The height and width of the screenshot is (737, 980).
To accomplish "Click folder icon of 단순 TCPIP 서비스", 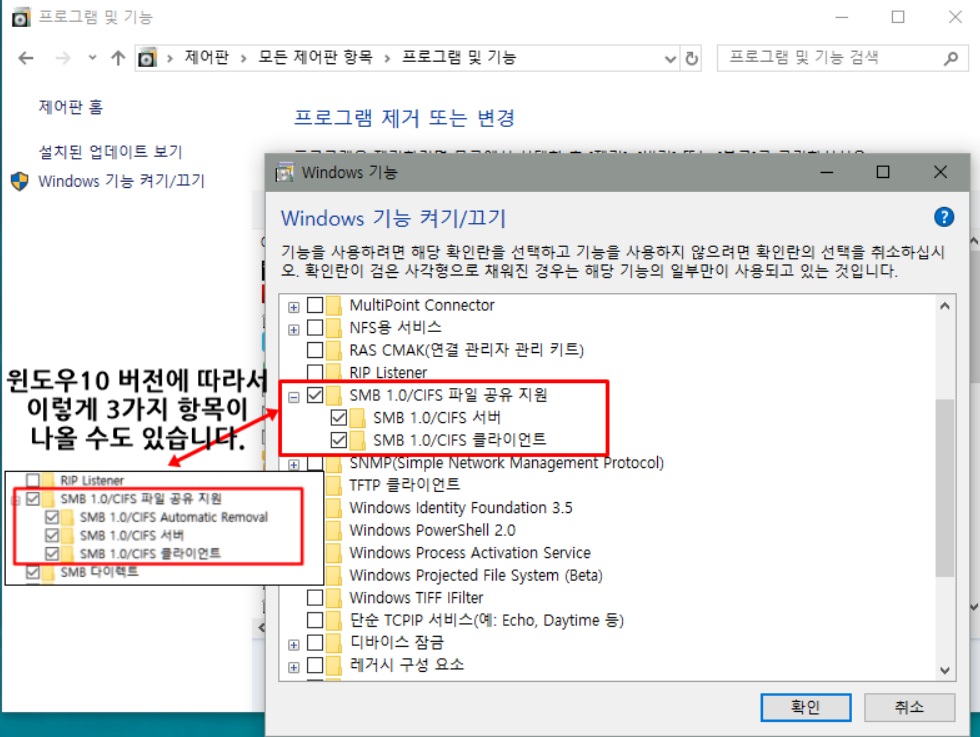I will click(334, 620).
